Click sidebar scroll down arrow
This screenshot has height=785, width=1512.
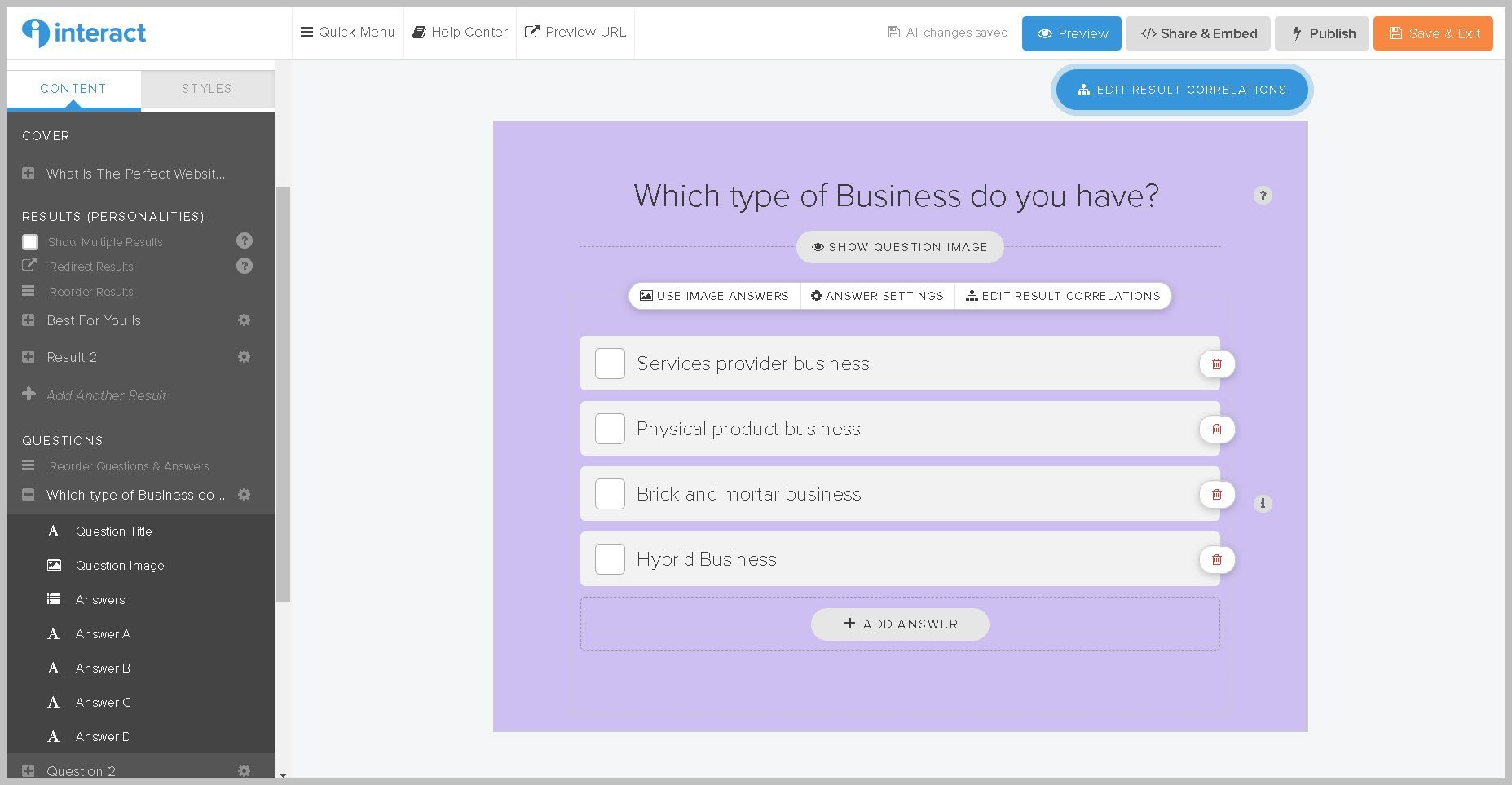(283, 775)
